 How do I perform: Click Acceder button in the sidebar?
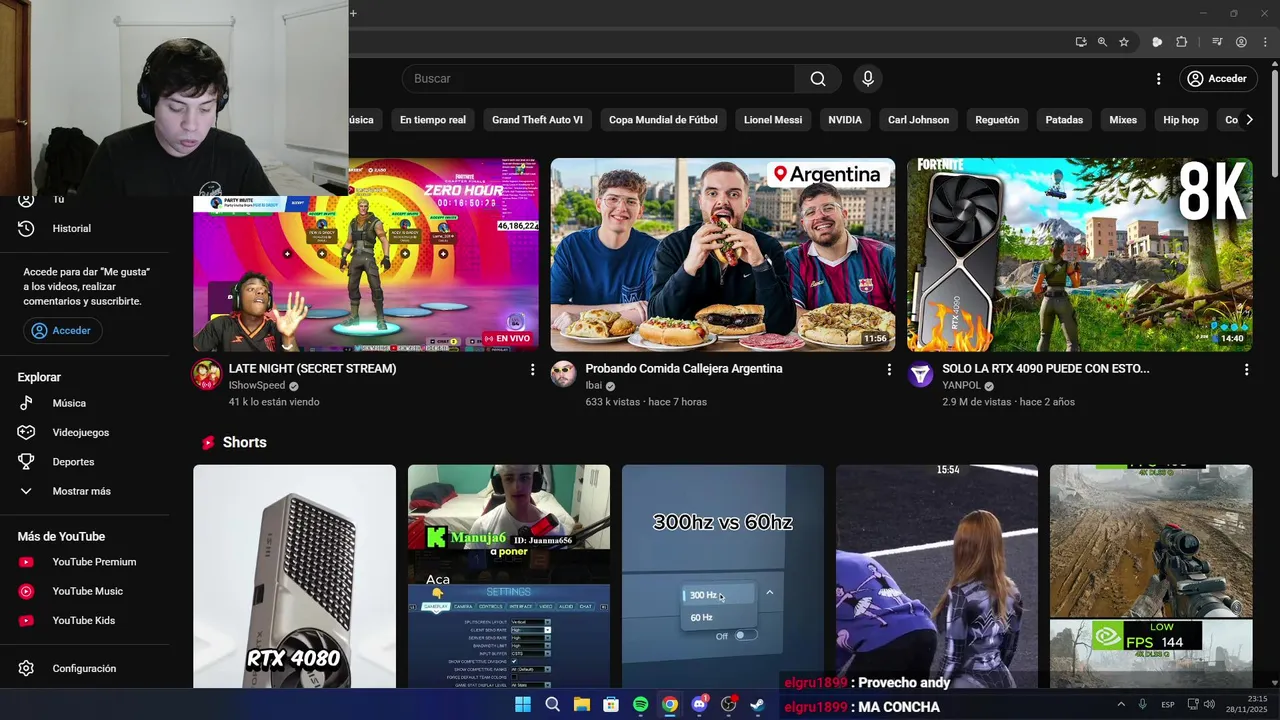tap(63, 331)
